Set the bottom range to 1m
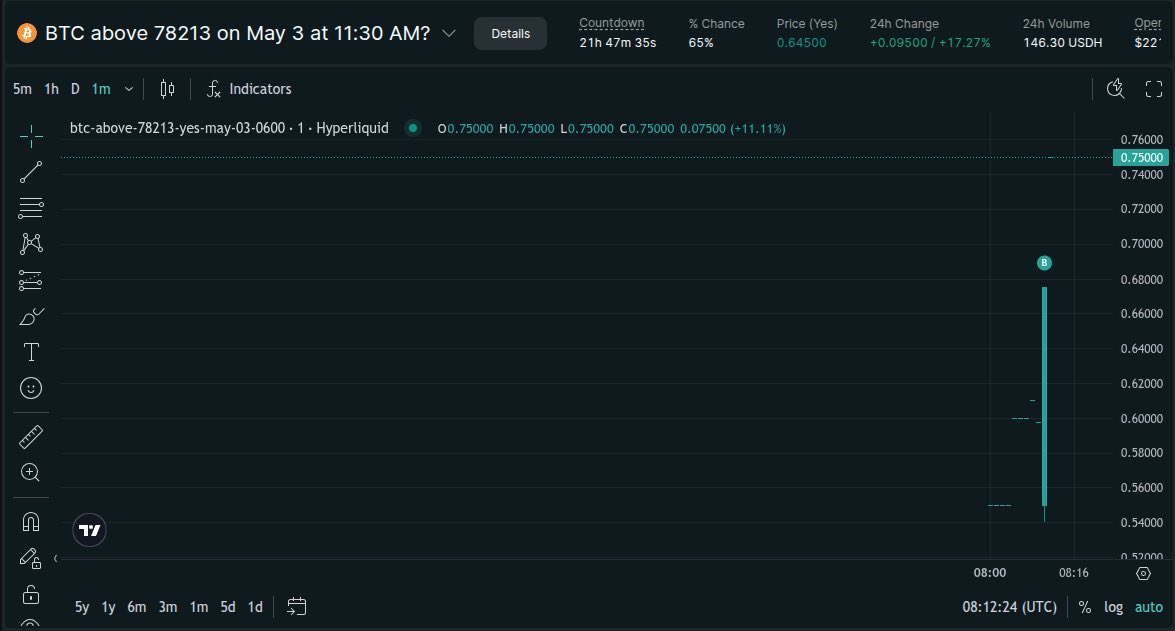Image resolution: width=1175 pixels, height=631 pixels. click(199, 607)
